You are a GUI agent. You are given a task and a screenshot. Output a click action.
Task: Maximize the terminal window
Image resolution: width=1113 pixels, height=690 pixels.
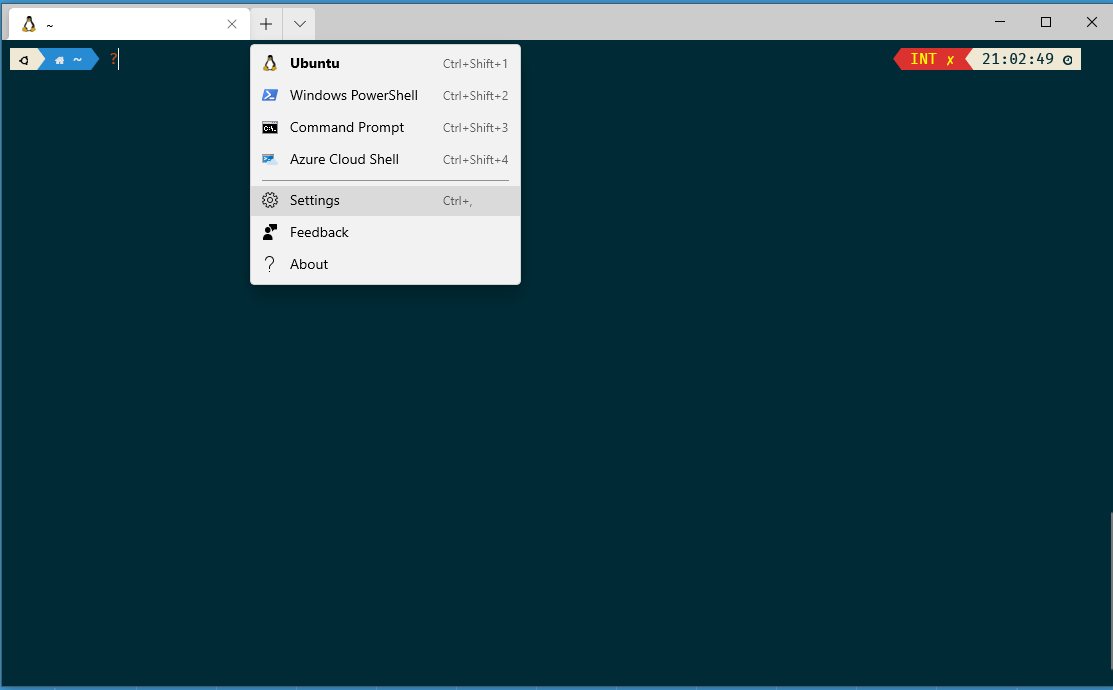click(1046, 22)
